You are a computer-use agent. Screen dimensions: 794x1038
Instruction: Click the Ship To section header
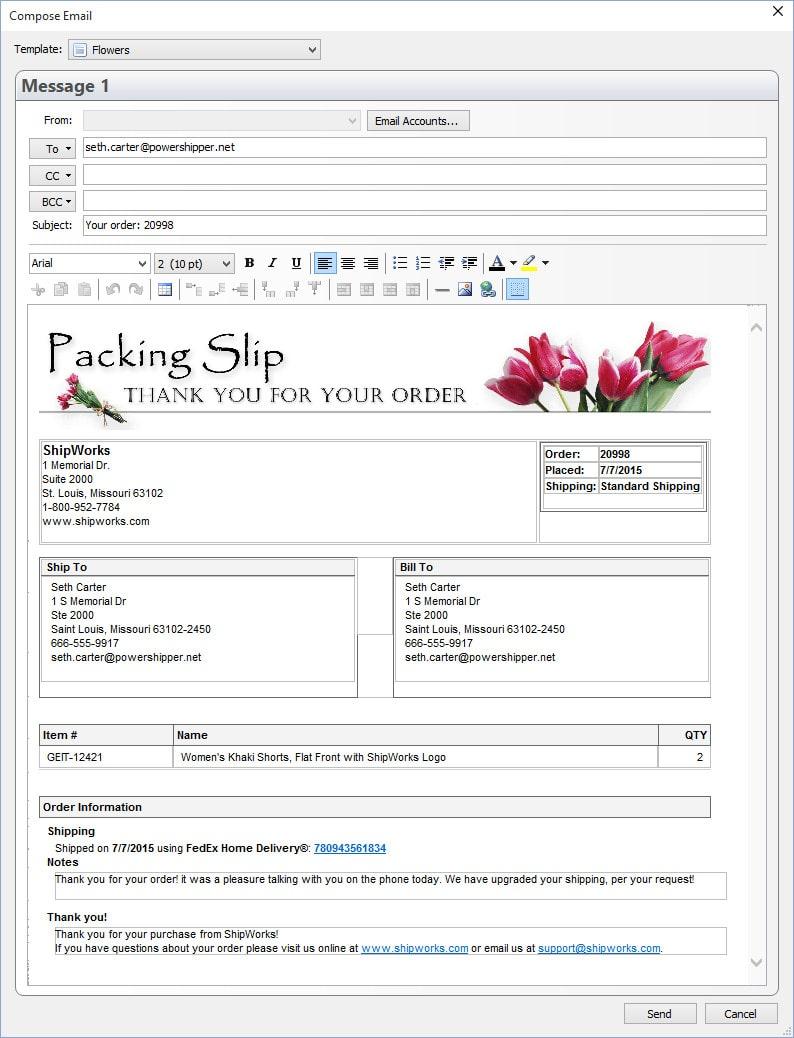tap(198, 567)
